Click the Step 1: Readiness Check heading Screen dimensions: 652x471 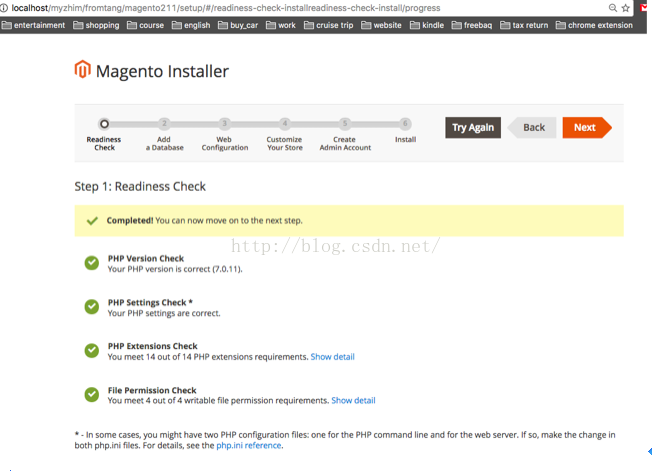[x=140, y=186]
